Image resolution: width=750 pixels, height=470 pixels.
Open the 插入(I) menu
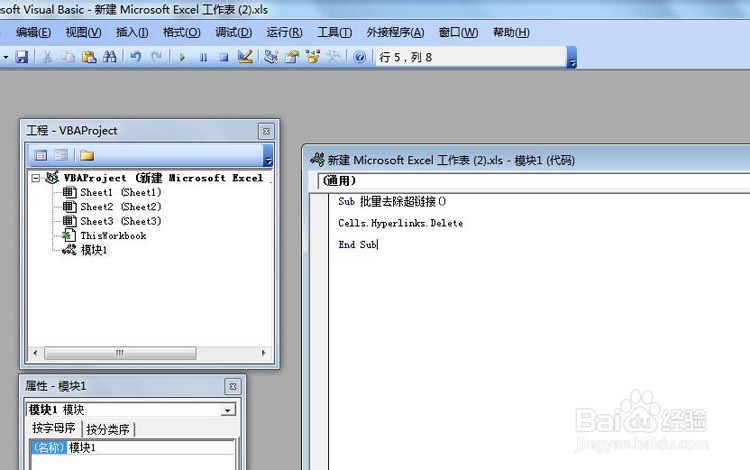click(132, 32)
